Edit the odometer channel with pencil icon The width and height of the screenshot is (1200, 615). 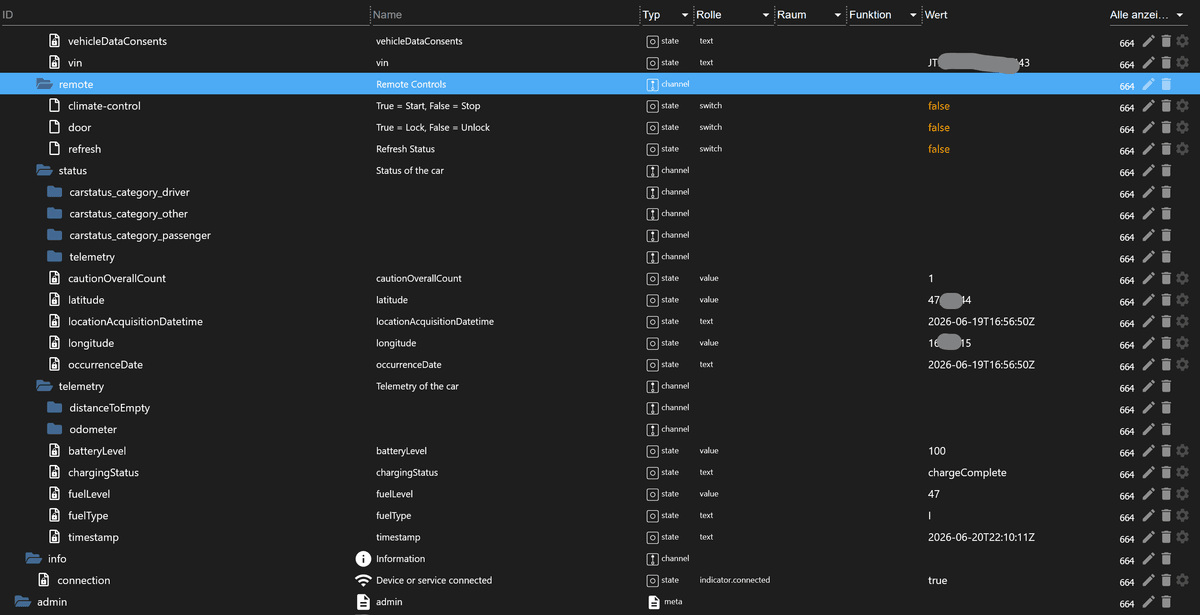tap(1149, 430)
